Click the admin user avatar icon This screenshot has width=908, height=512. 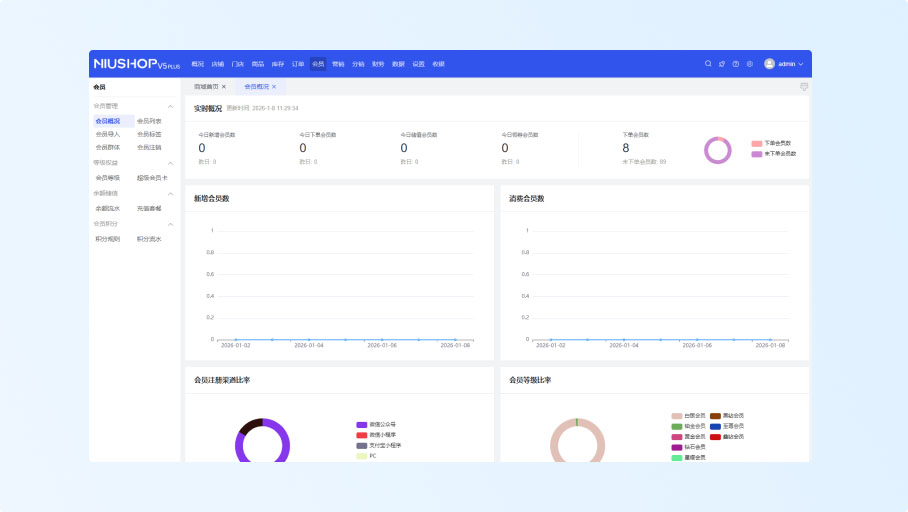click(x=769, y=64)
